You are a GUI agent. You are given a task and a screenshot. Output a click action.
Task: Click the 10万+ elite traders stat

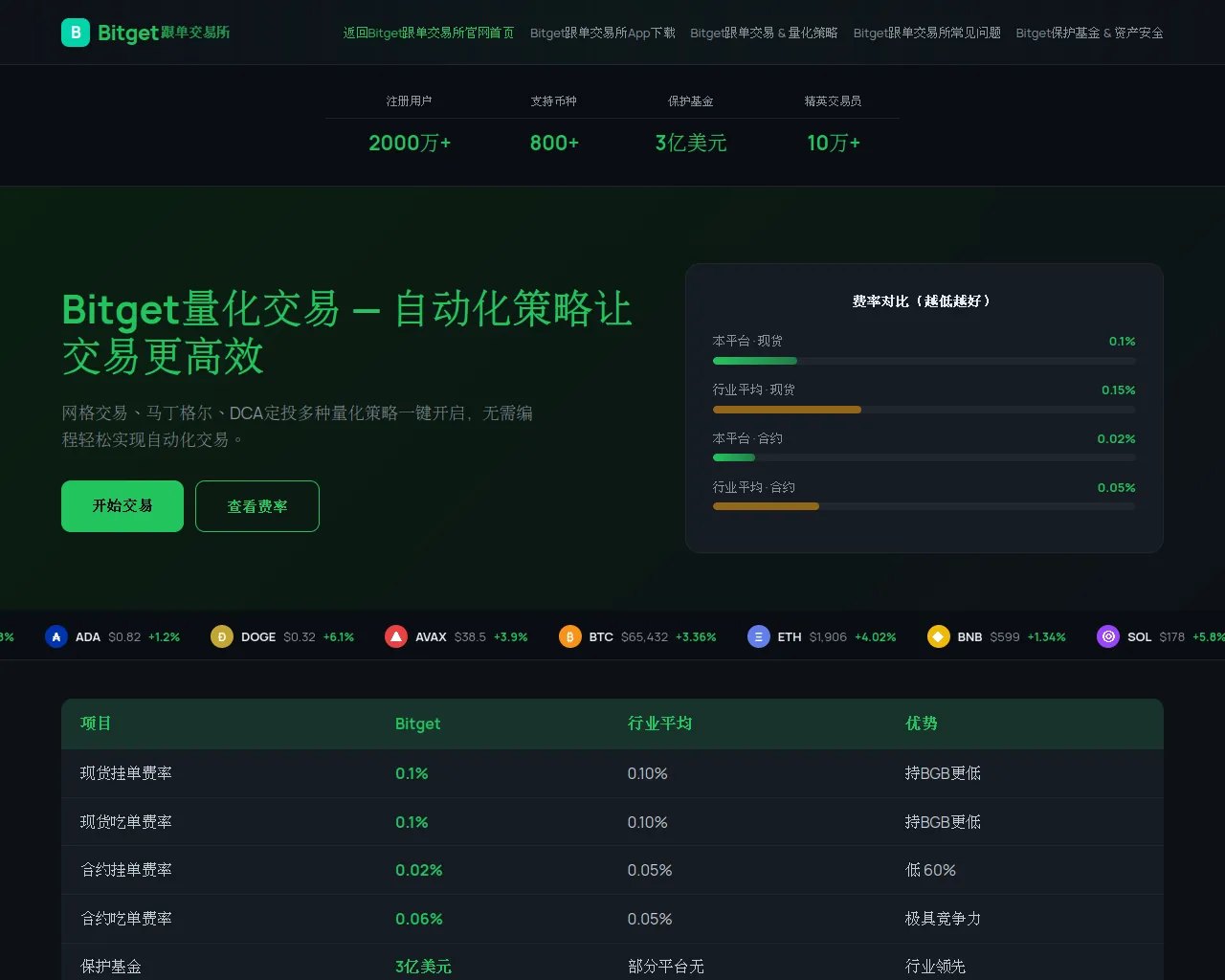point(834,143)
